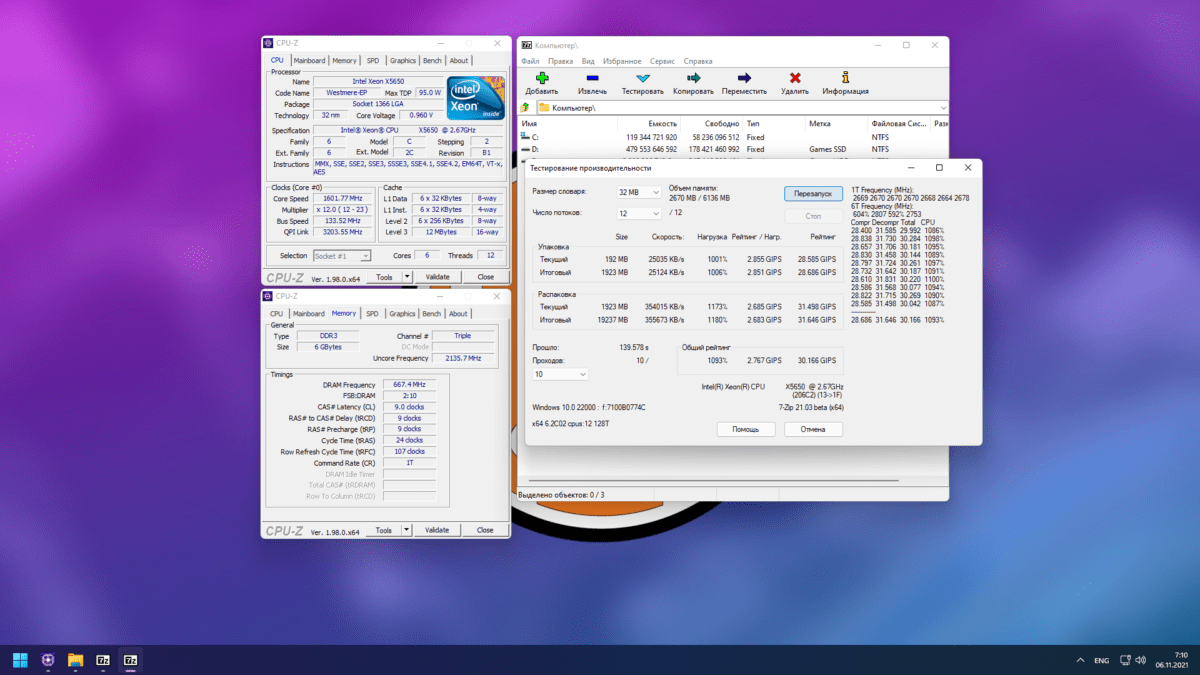
Task: Open the Вид menu in 7-Zip
Action: 588,61
